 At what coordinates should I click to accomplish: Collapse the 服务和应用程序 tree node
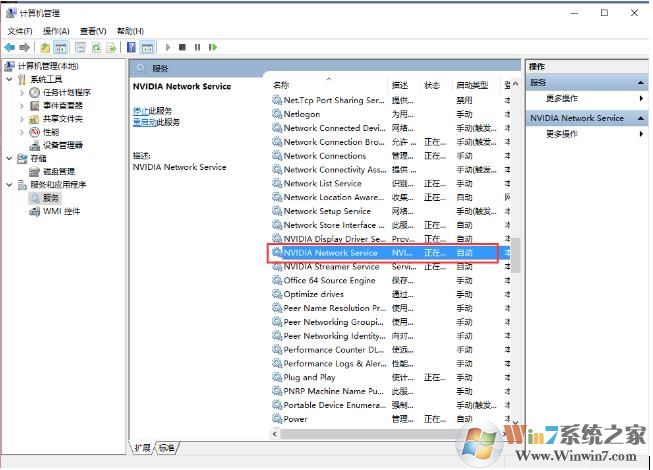(9, 185)
